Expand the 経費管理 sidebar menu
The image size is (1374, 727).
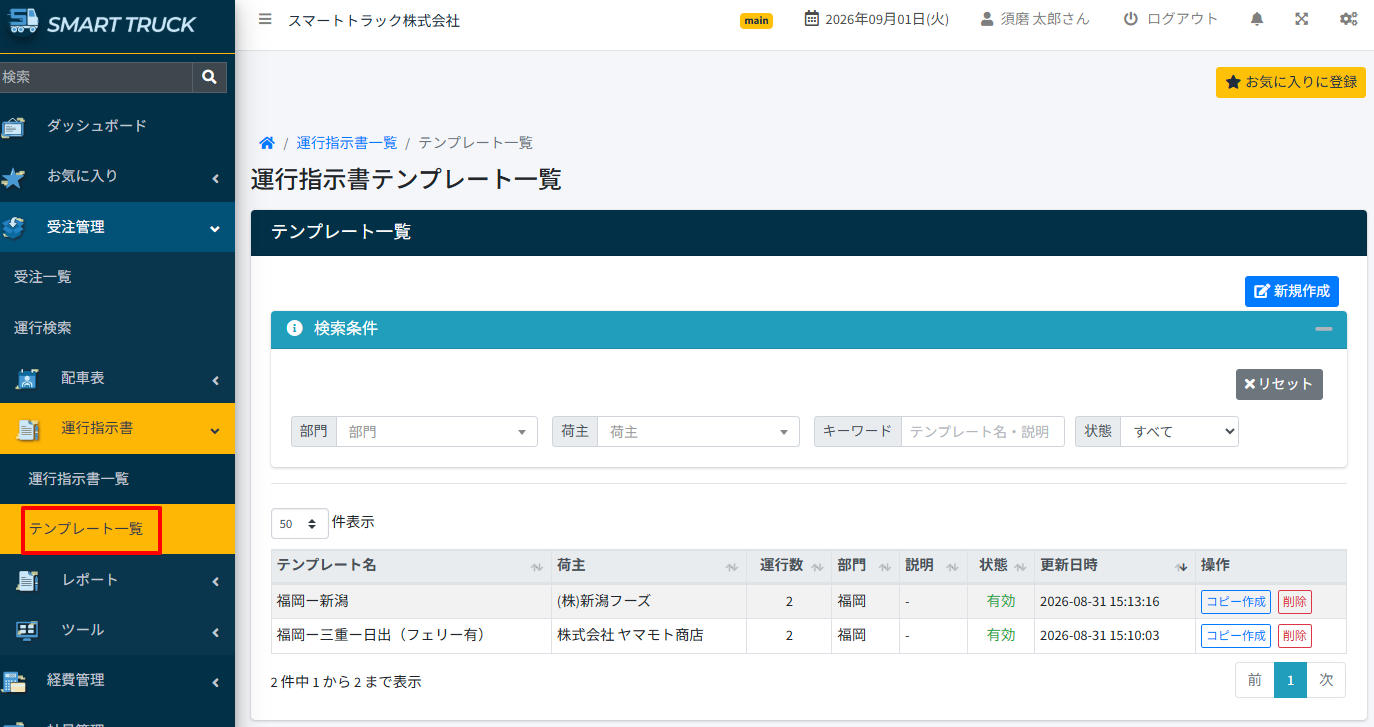tap(117, 681)
